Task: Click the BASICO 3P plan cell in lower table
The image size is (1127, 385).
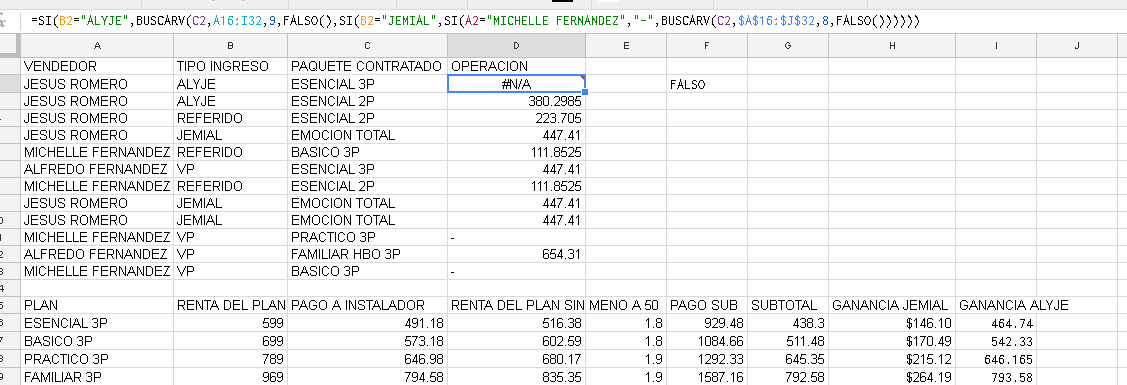Action: [x=97, y=340]
